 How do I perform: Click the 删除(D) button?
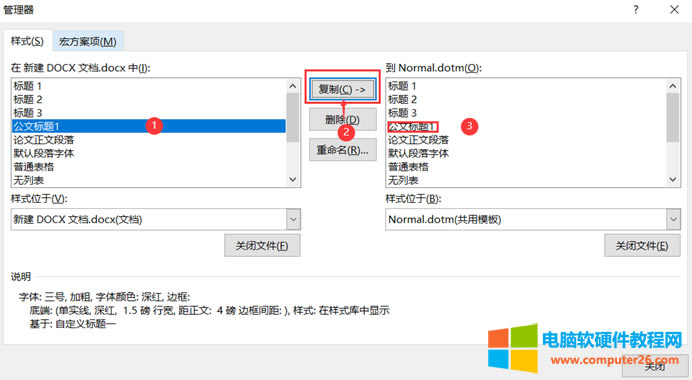click(342, 120)
